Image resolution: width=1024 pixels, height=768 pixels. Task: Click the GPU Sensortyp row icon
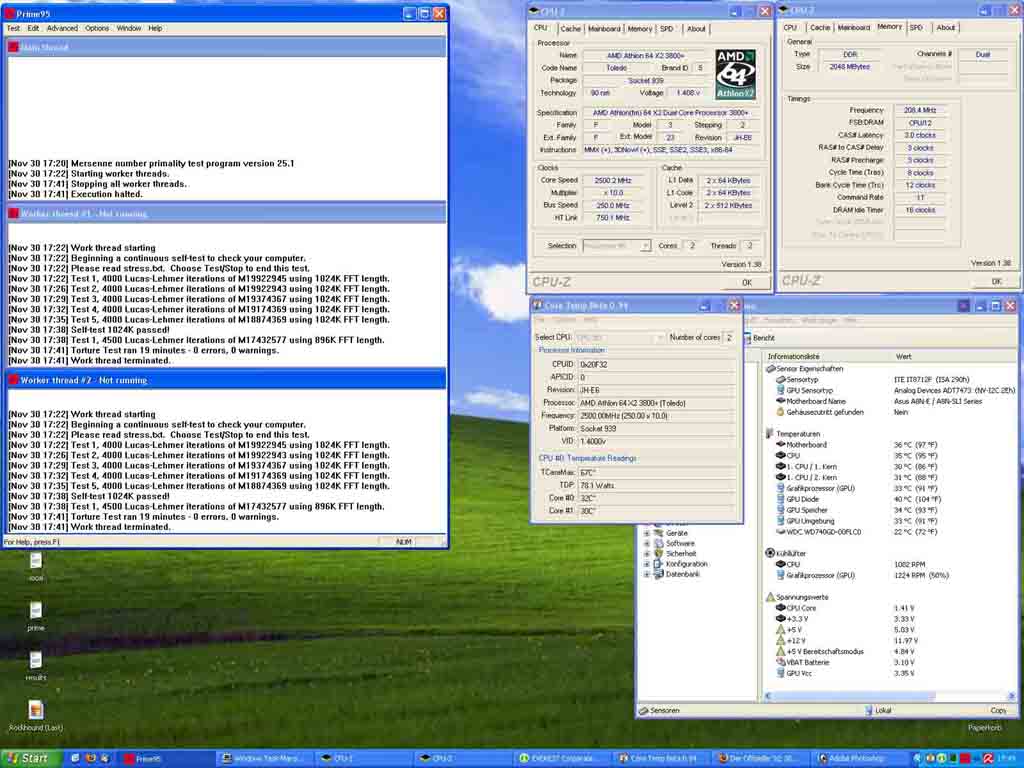tap(780, 391)
